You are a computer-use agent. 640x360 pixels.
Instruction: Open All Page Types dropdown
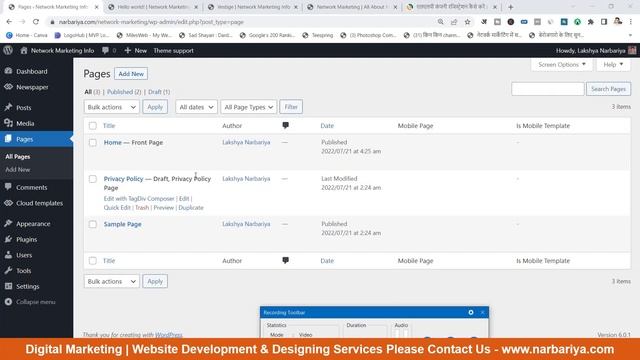(x=249, y=107)
